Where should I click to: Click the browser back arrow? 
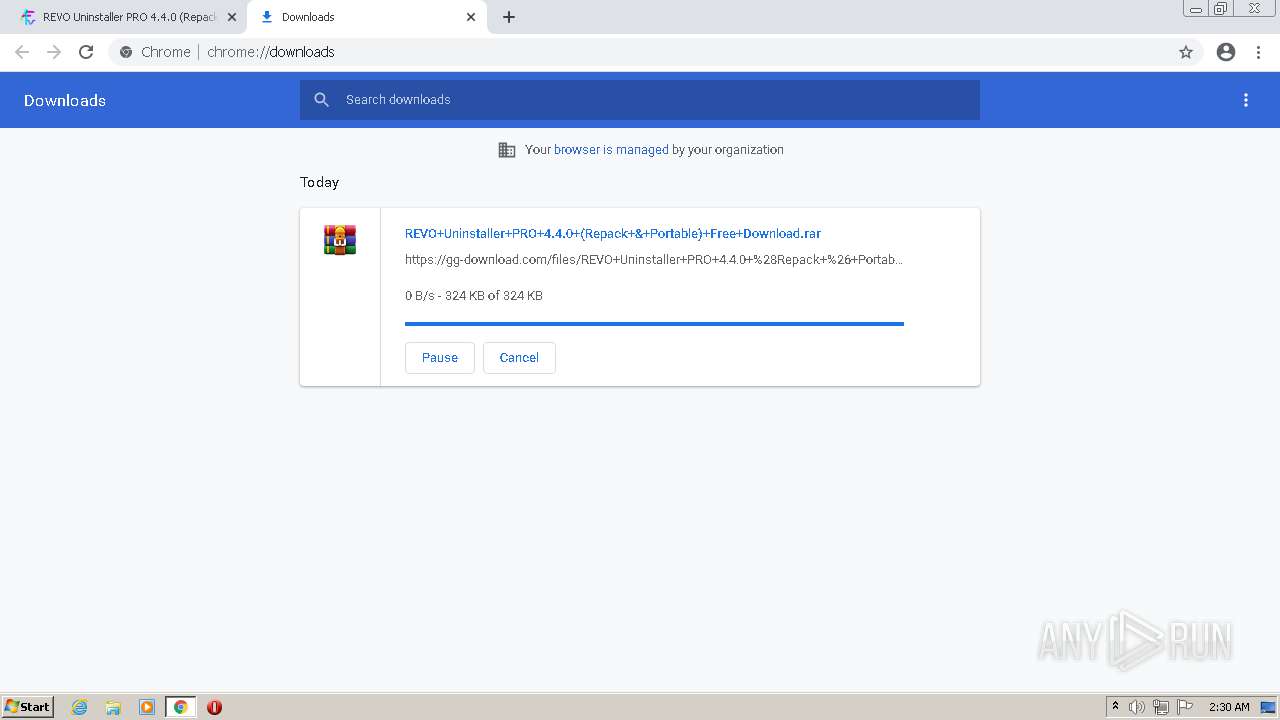point(22,52)
